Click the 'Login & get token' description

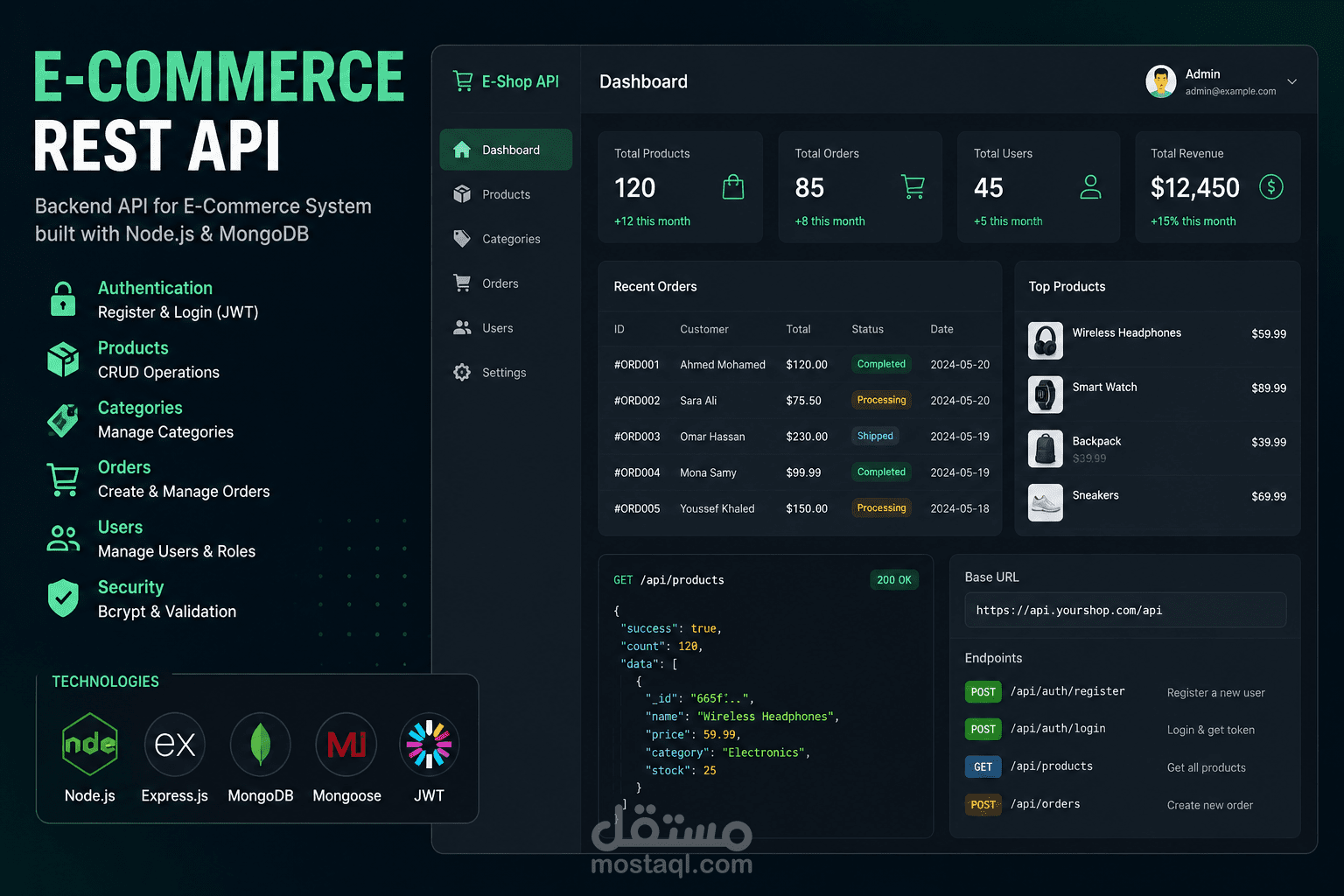[1211, 730]
